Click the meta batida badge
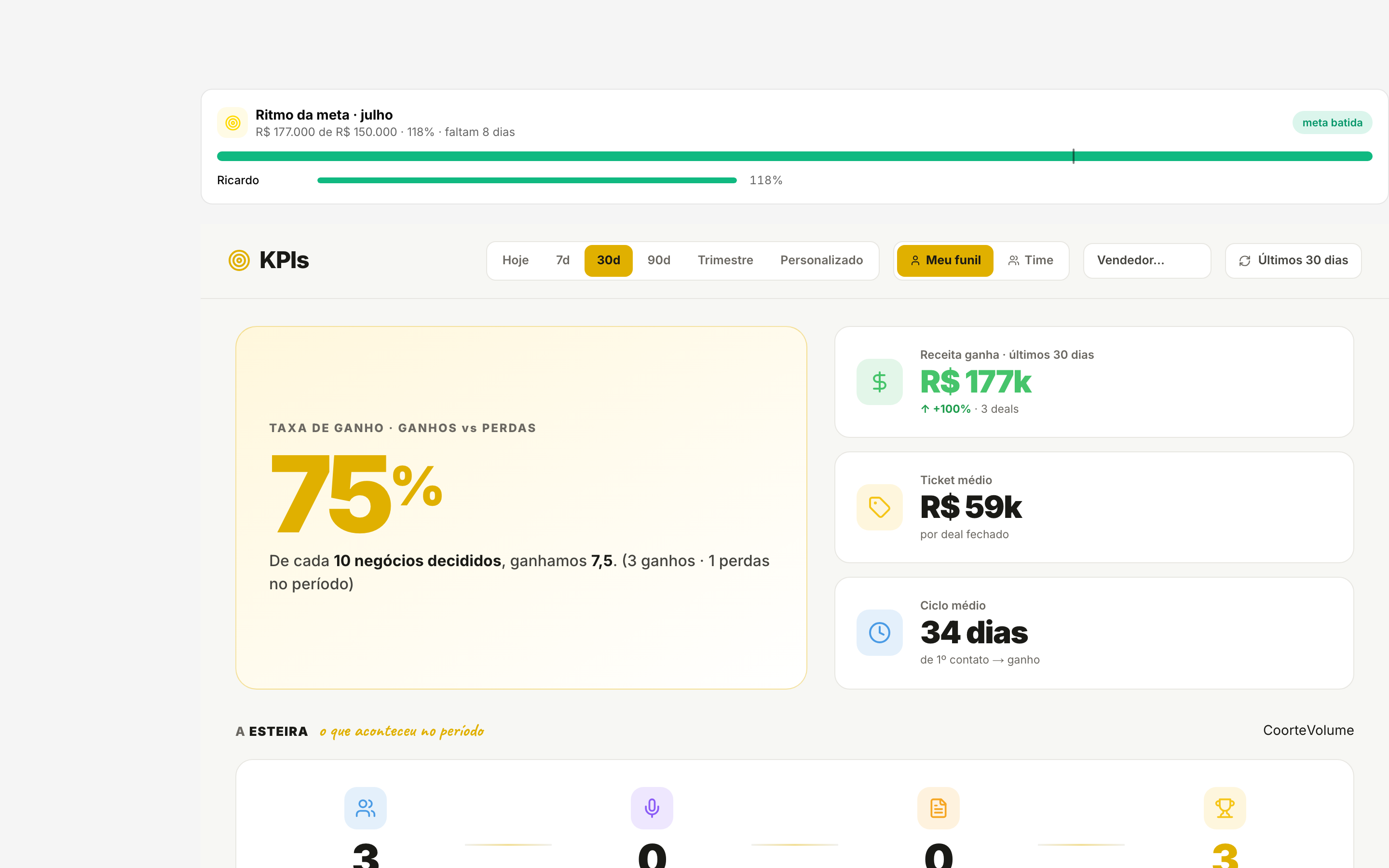The height and width of the screenshot is (868, 1389). point(1332,123)
